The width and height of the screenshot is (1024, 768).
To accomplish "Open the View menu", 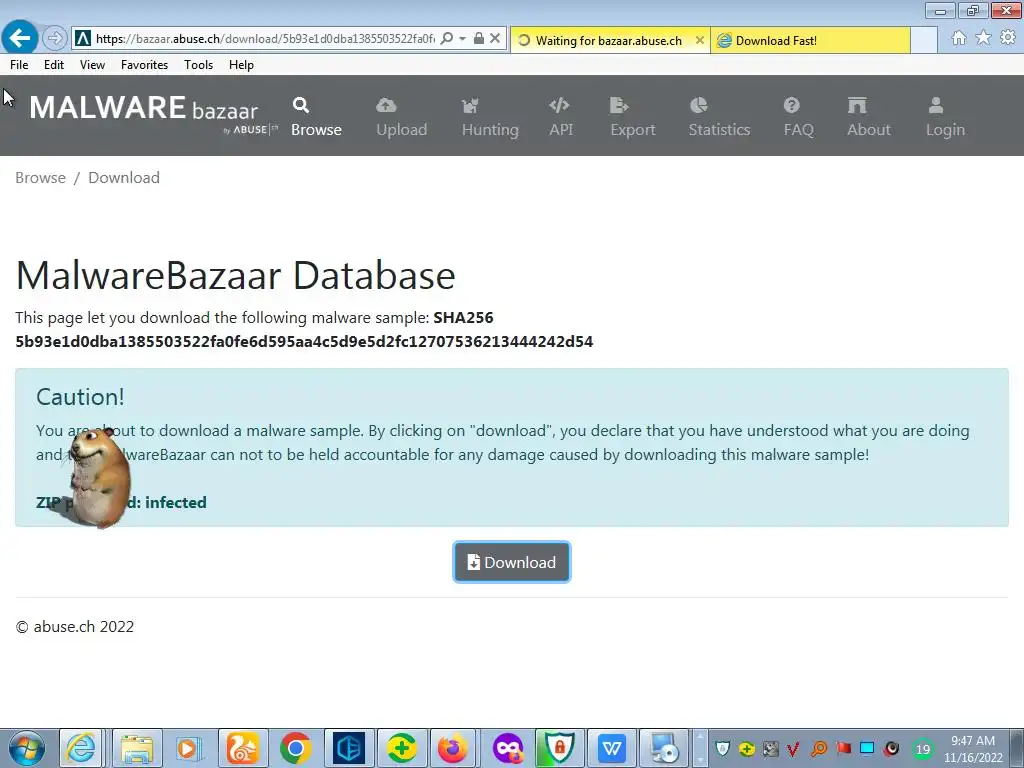I will click(x=92, y=65).
